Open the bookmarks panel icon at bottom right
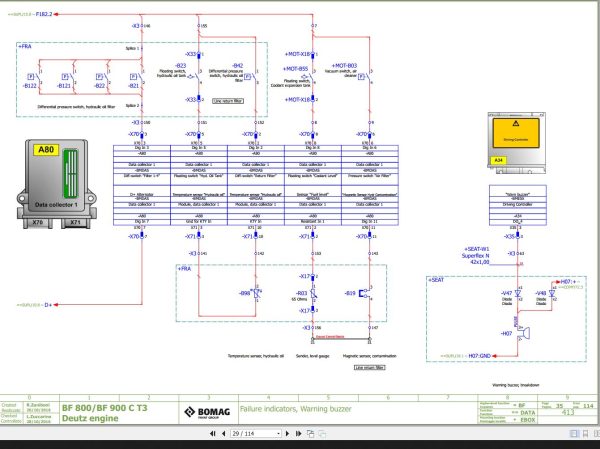Image resolution: width=600 pixels, height=449 pixels. pyautogui.click(x=585, y=434)
